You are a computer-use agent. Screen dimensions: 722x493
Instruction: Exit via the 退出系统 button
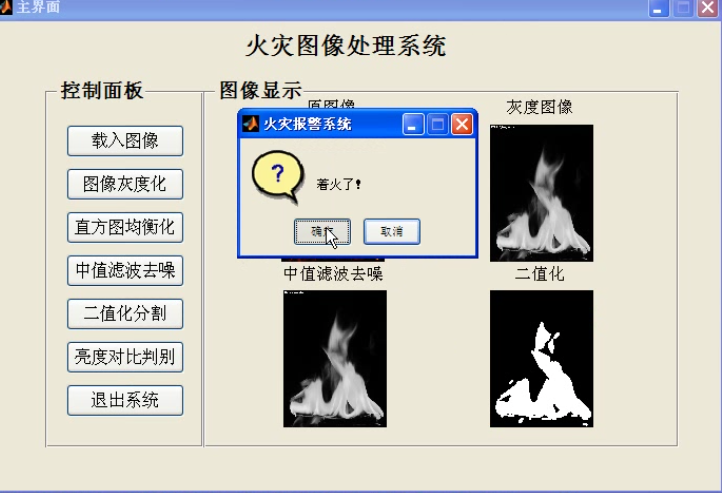(125, 400)
